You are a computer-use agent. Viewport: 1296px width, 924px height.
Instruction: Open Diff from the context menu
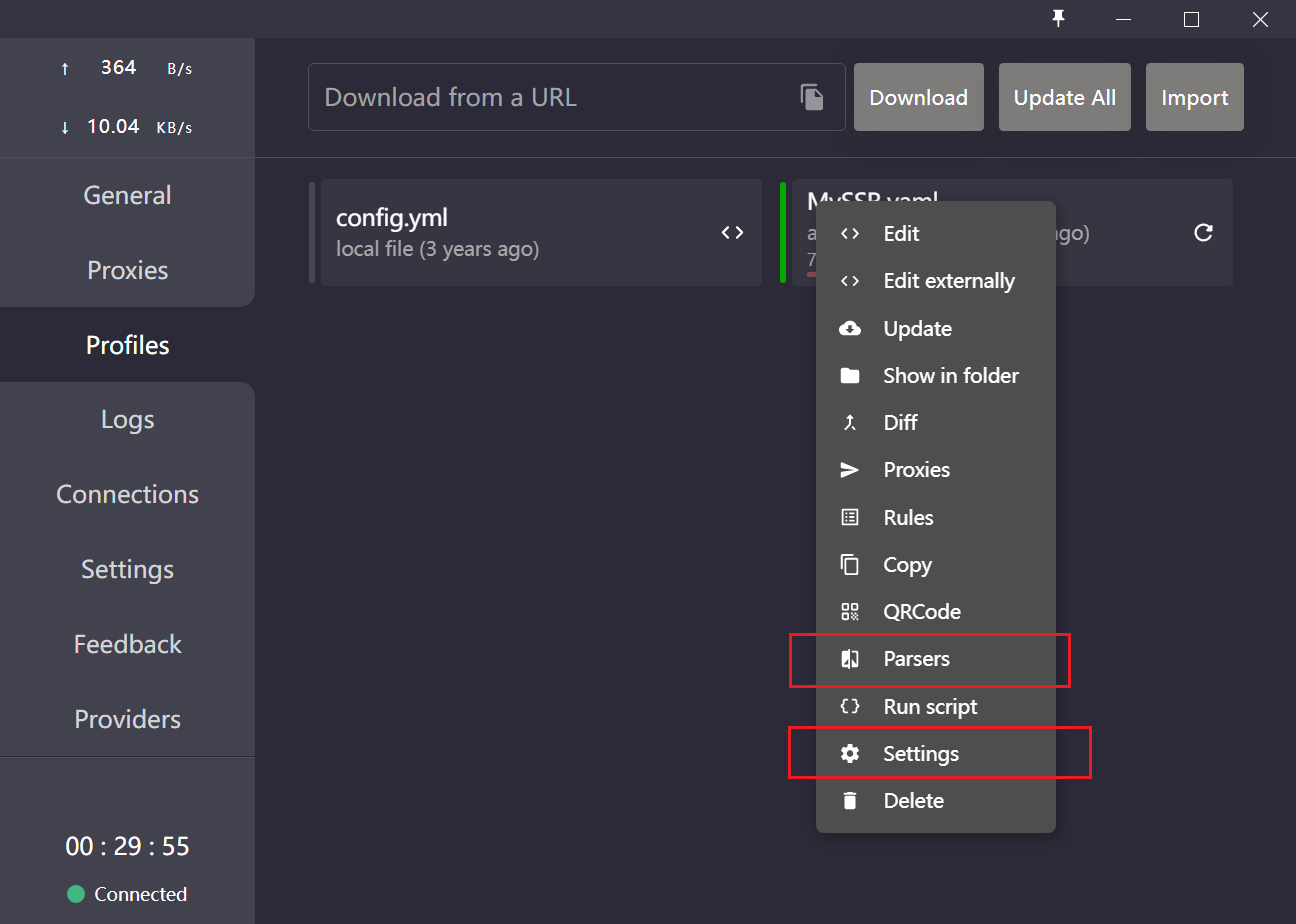click(900, 423)
